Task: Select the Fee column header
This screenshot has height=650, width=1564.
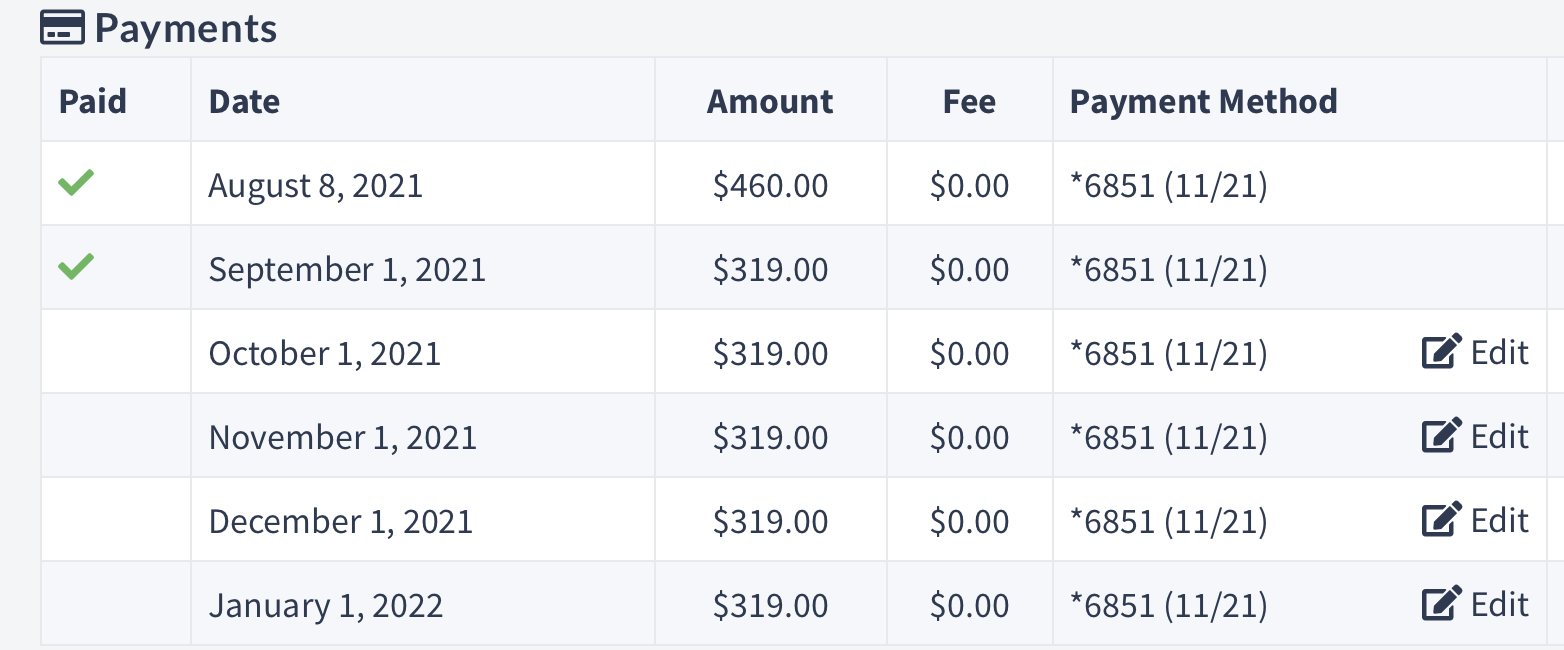Action: (969, 102)
